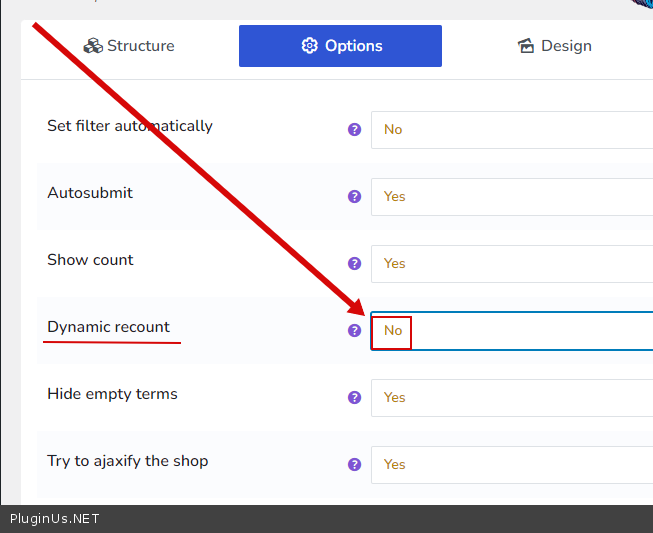Switch to the Structure tab

[129, 46]
